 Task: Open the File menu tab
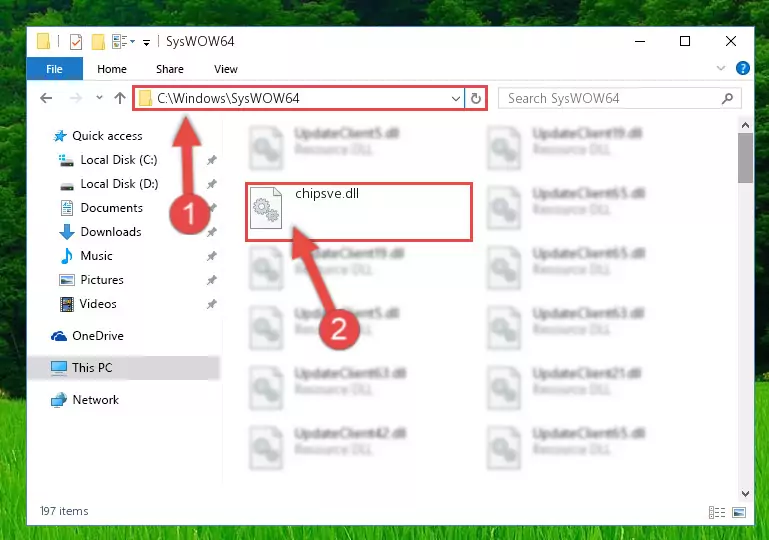click(54, 69)
